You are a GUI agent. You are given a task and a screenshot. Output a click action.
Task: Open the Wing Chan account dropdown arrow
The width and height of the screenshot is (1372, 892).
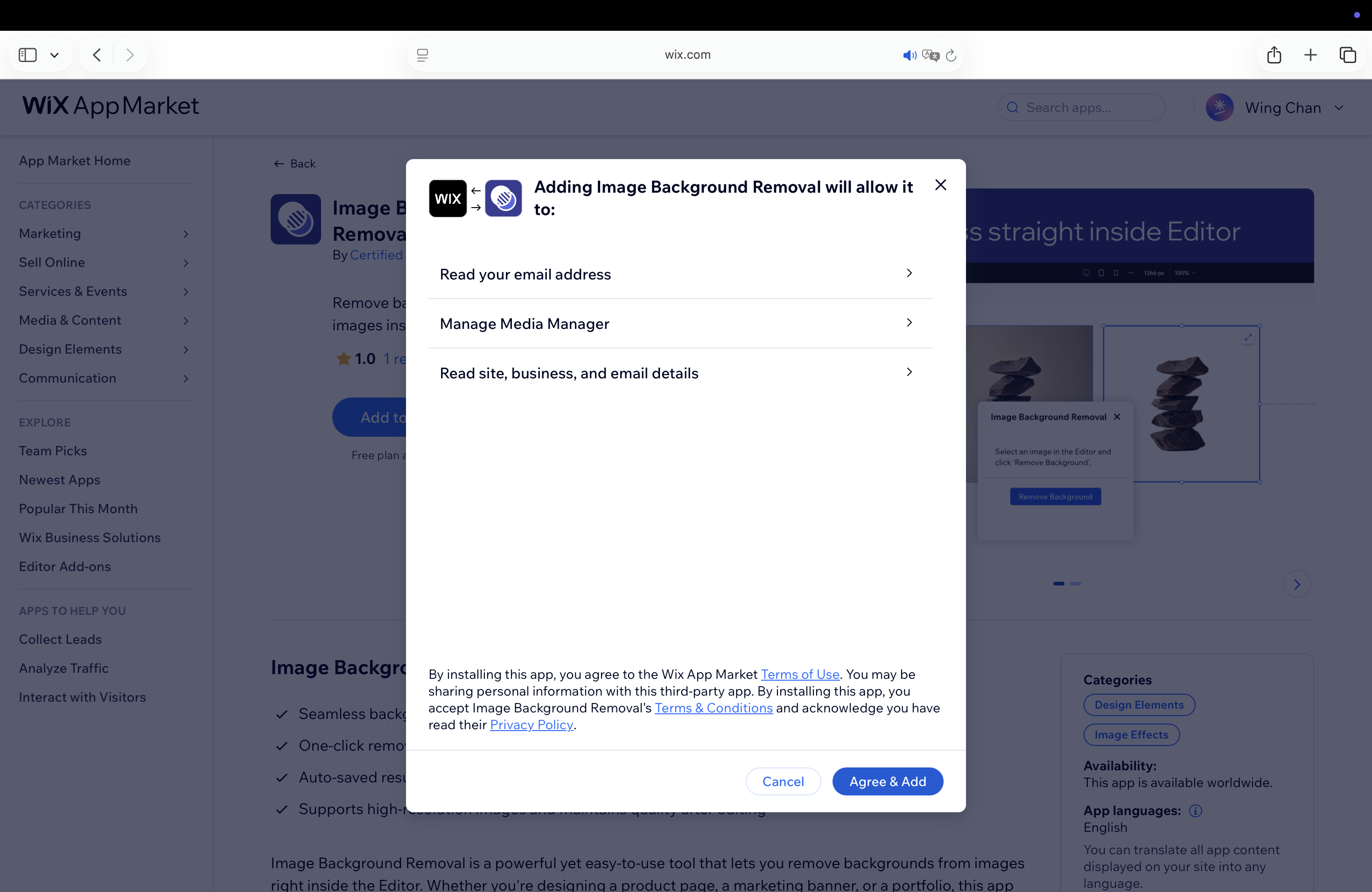pos(1338,108)
